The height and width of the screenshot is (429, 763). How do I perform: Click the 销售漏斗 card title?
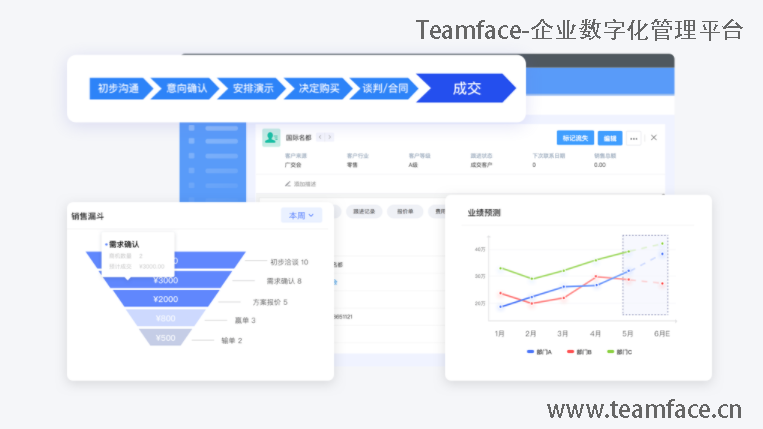click(88, 216)
